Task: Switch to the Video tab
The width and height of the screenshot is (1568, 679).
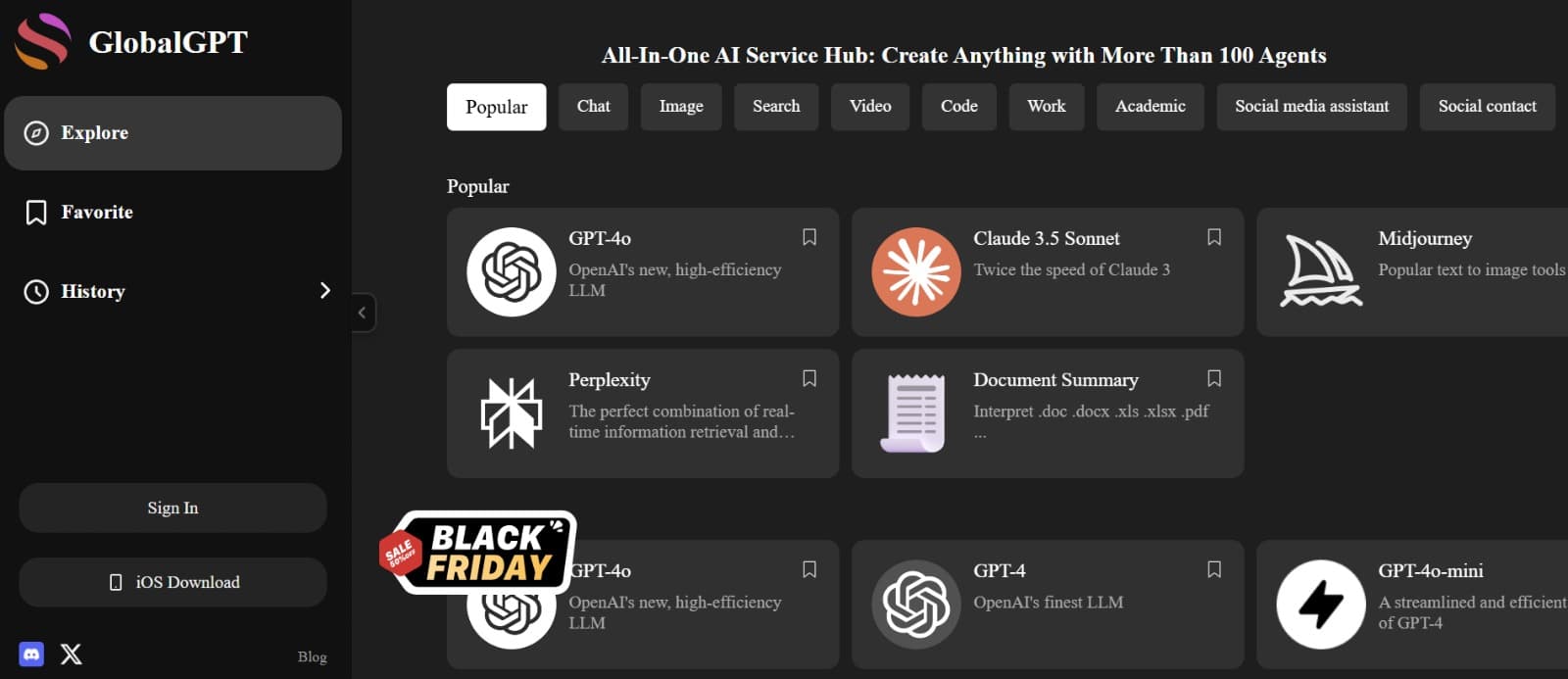Action: 870,107
